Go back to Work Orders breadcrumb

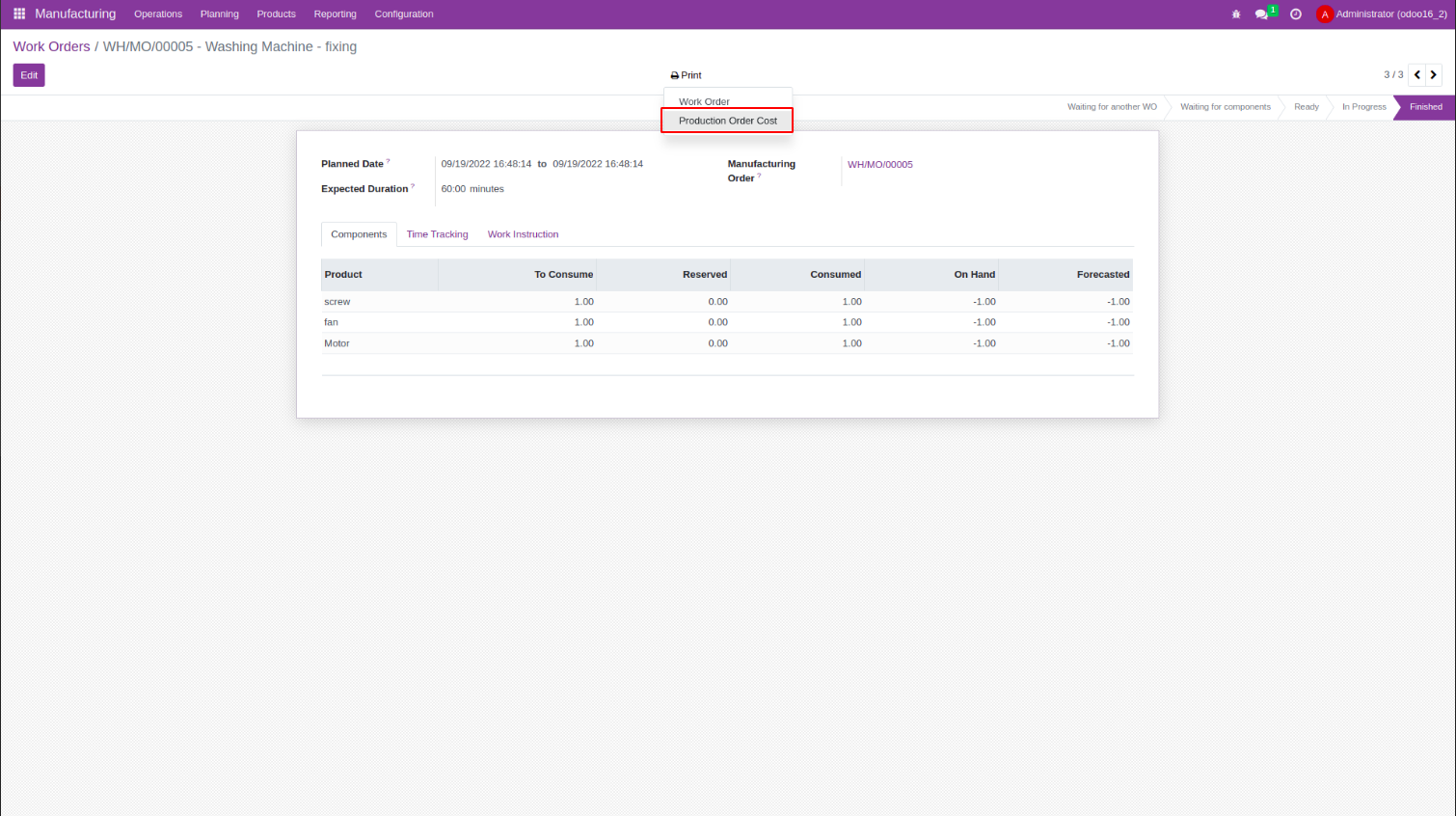pos(51,46)
